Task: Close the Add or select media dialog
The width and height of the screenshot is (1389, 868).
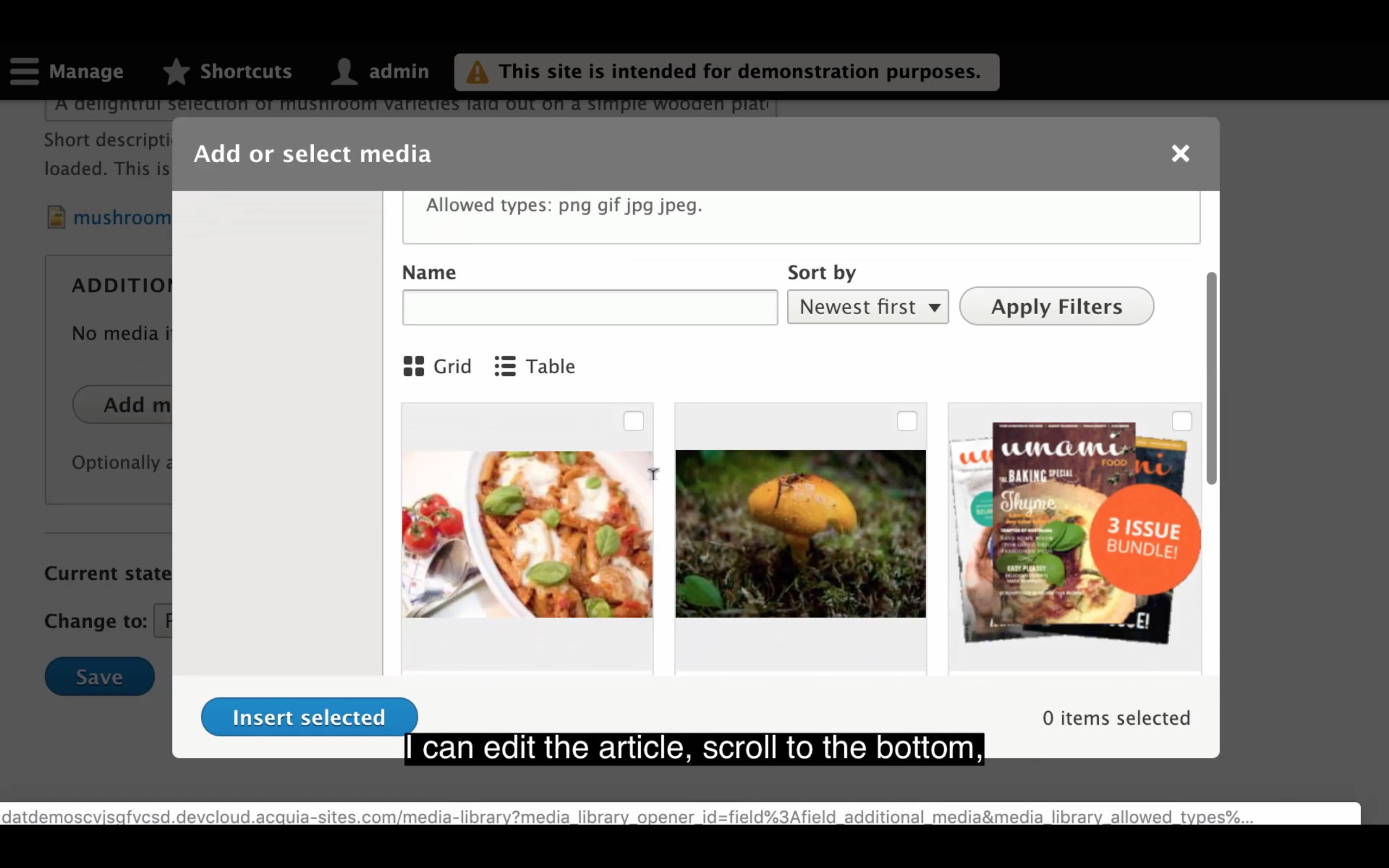Action: (x=1180, y=154)
